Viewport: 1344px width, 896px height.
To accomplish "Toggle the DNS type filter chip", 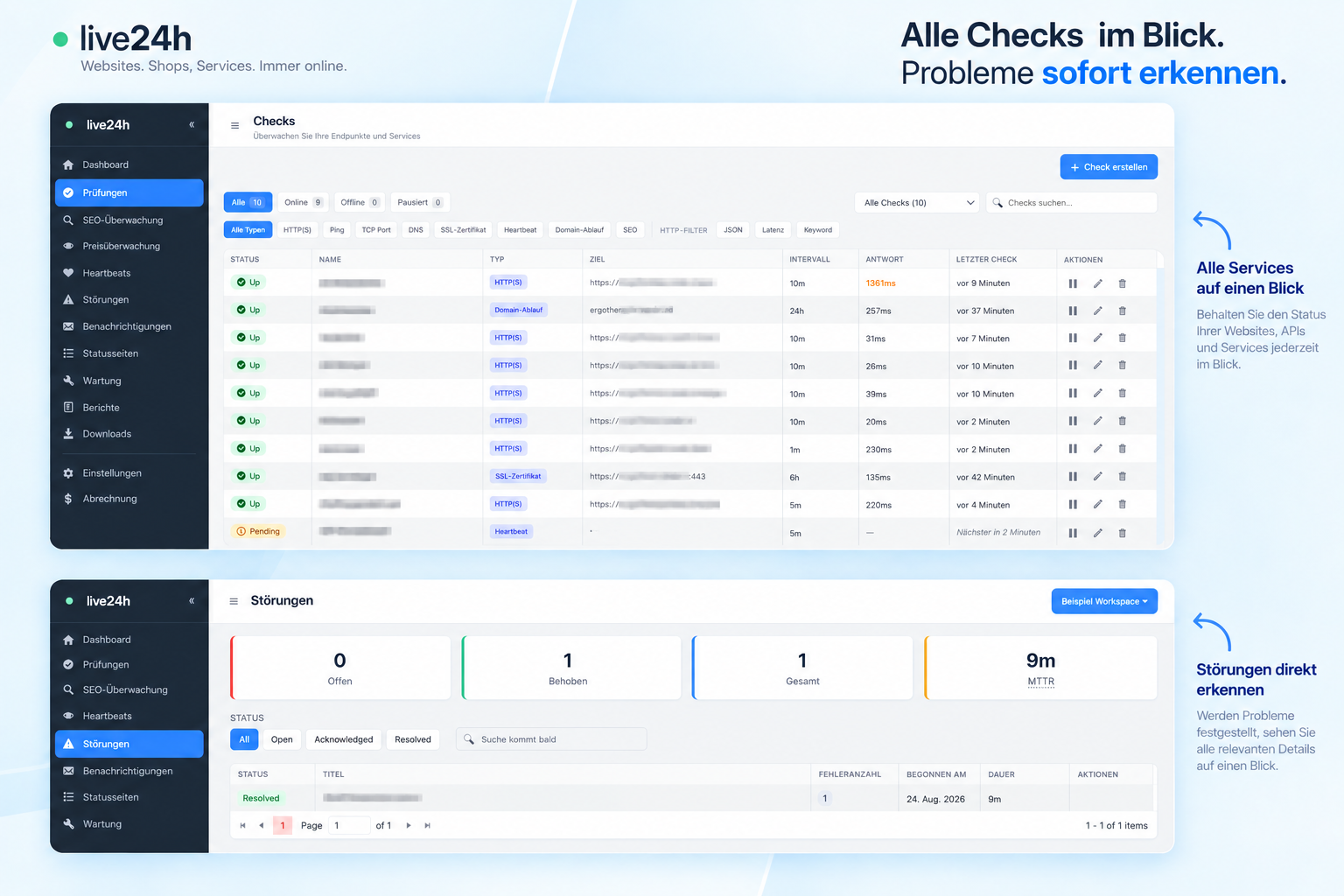I will (x=416, y=230).
